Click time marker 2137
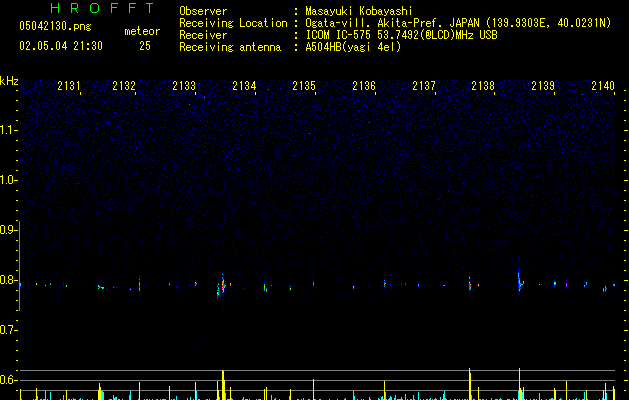 [x=424, y=85]
